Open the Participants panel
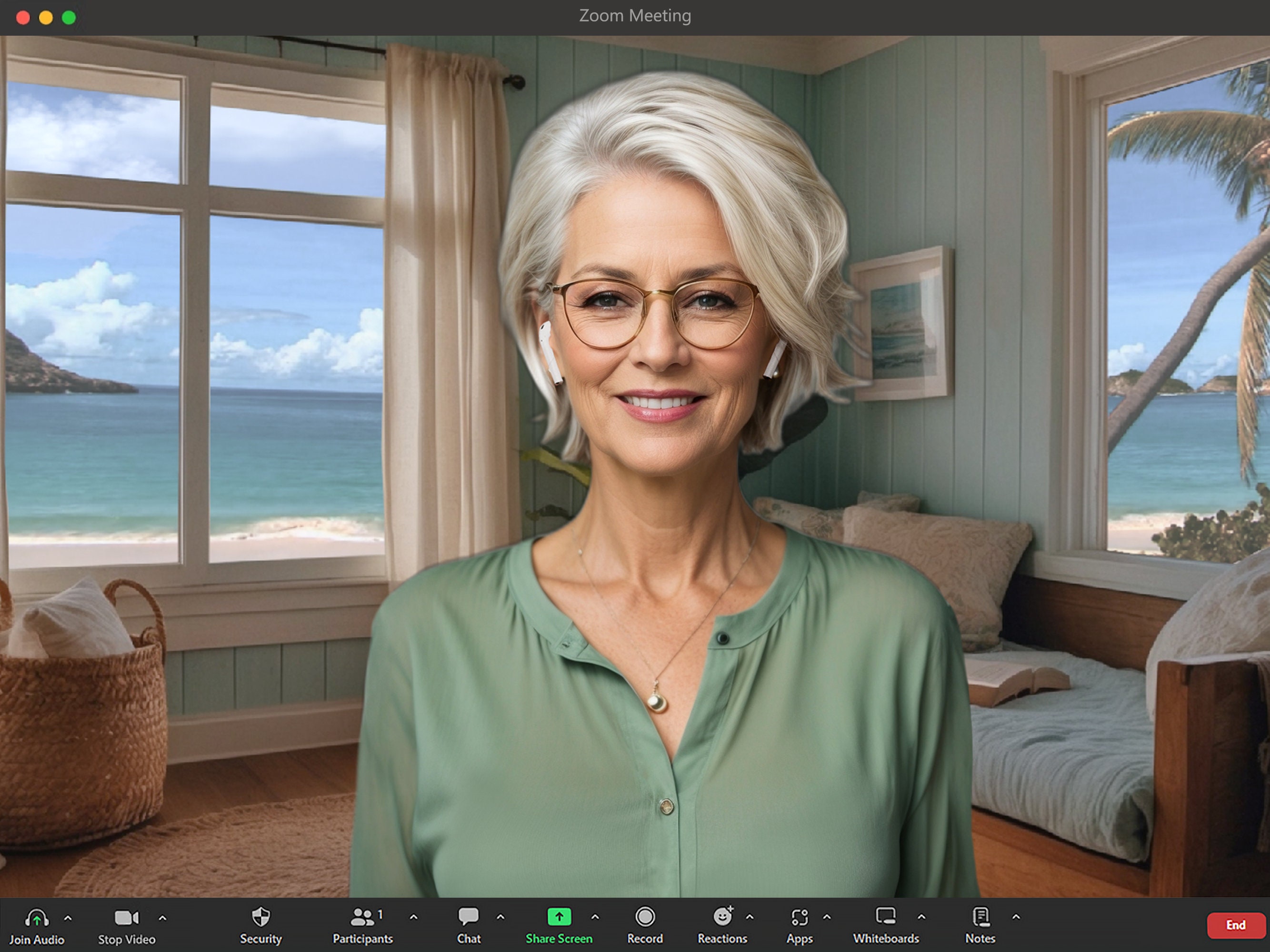Viewport: 1270px width, 952px height. coord(363,916)
